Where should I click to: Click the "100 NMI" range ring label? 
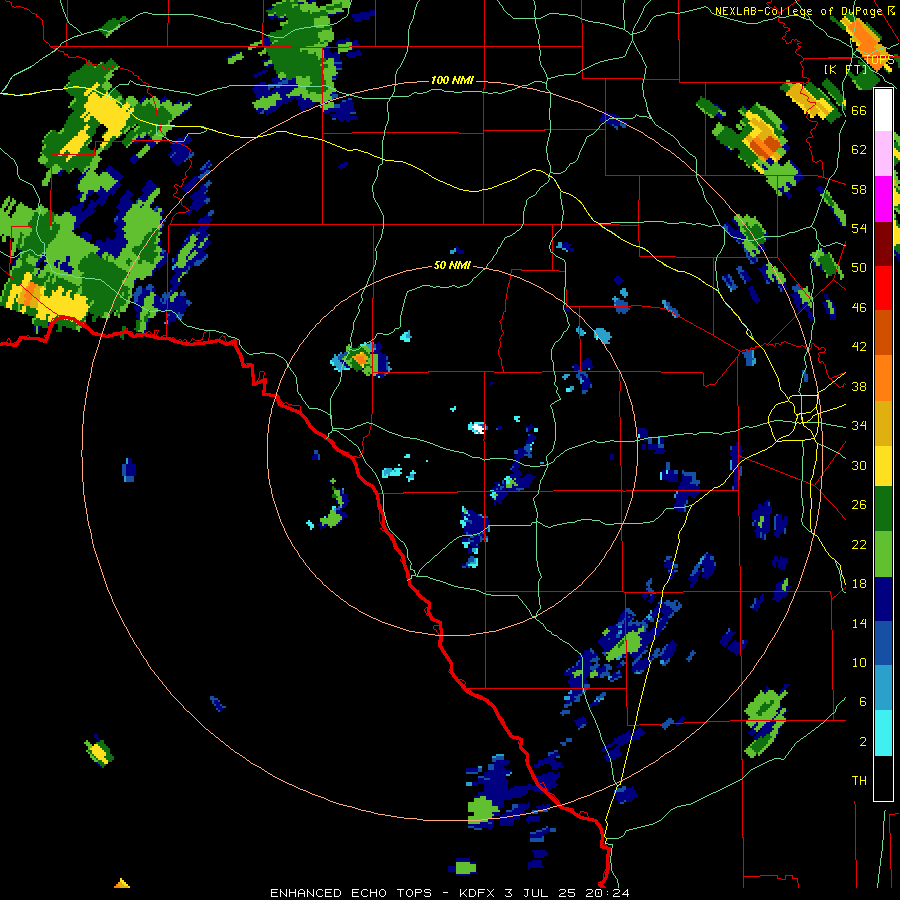[452, 80]
